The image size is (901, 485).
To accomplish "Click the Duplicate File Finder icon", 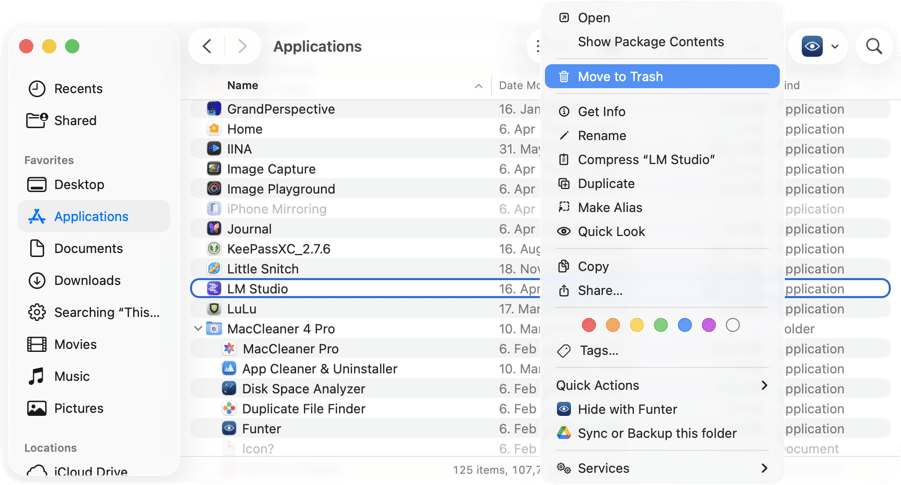I will (229, 409).
